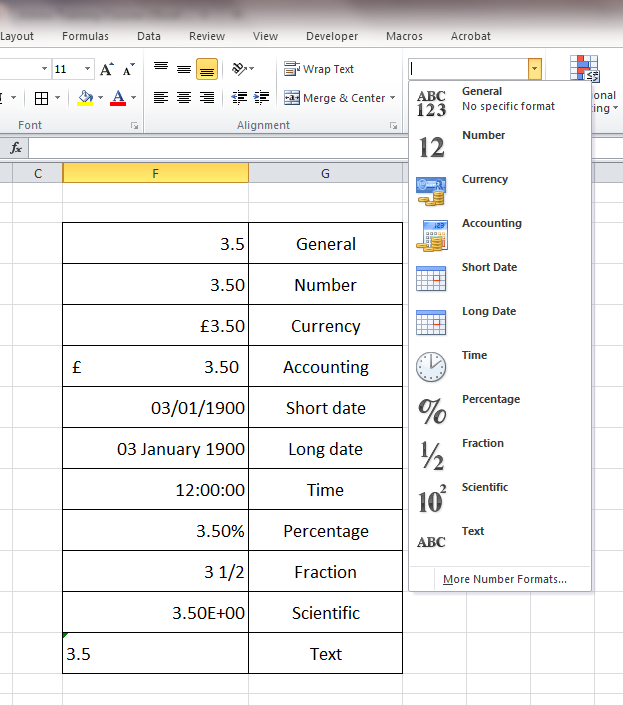Choose the Text ABC format icon
The height and width of the screenshot is (705, 623).
[x=431, y=542]
